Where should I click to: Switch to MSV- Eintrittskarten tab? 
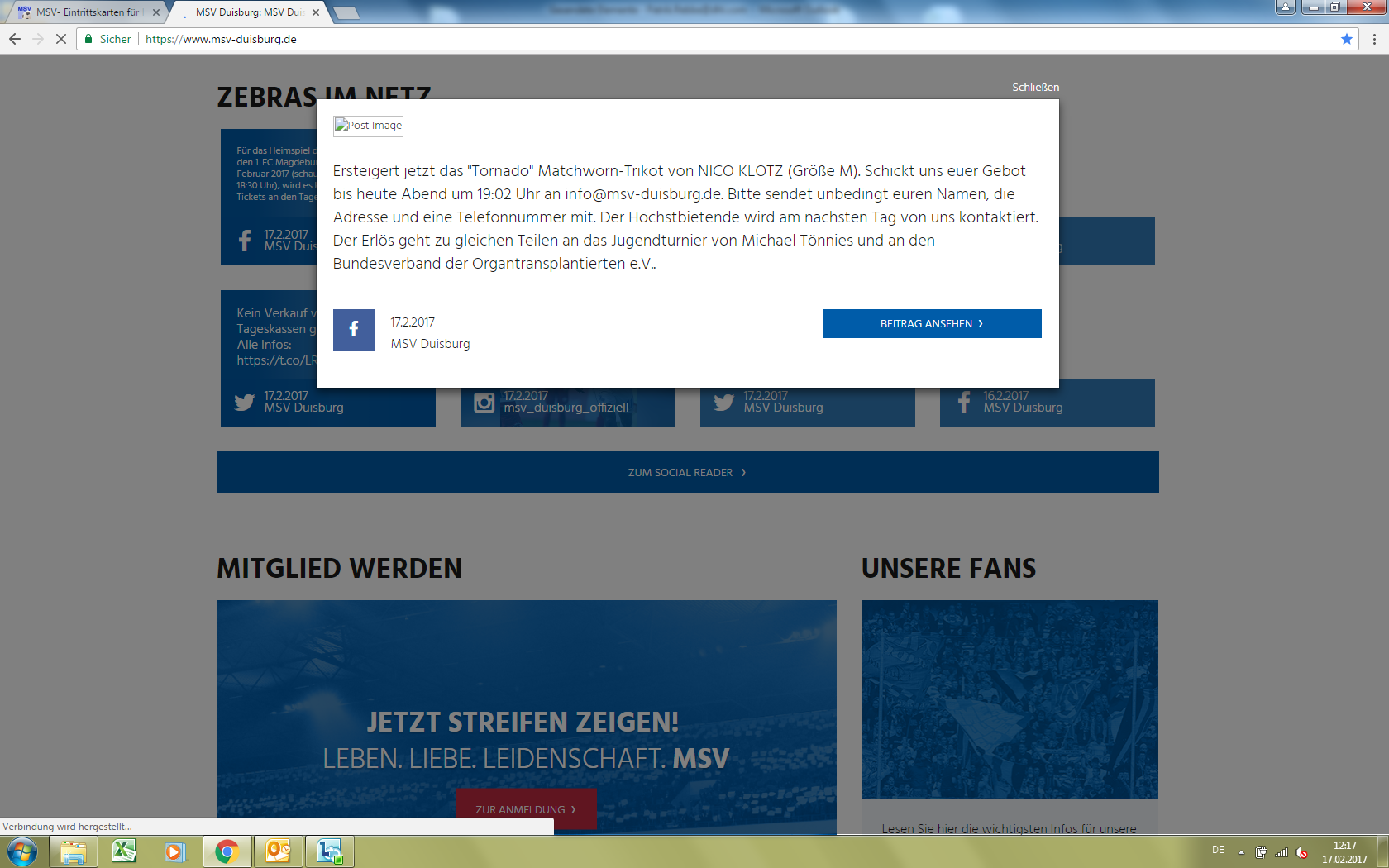87,12
